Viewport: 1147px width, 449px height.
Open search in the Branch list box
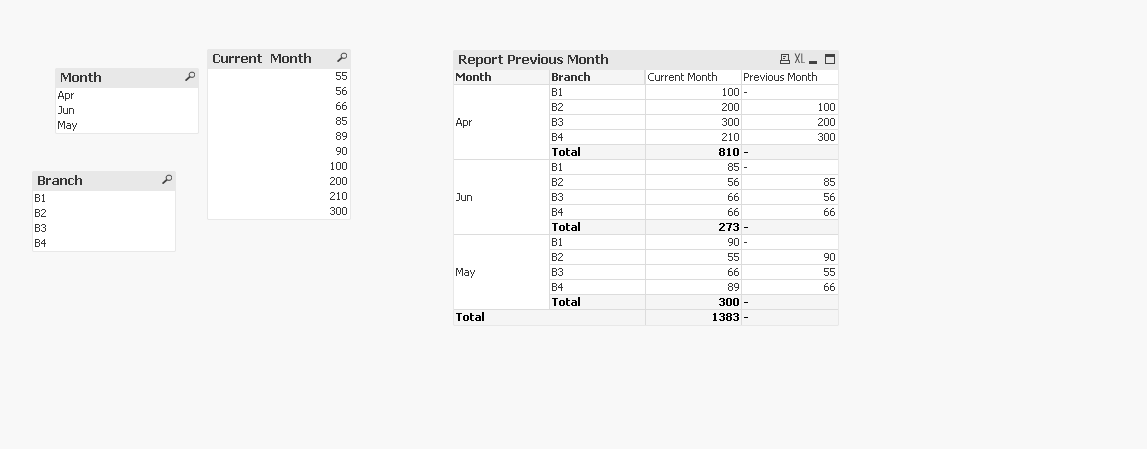click(167, 180)
